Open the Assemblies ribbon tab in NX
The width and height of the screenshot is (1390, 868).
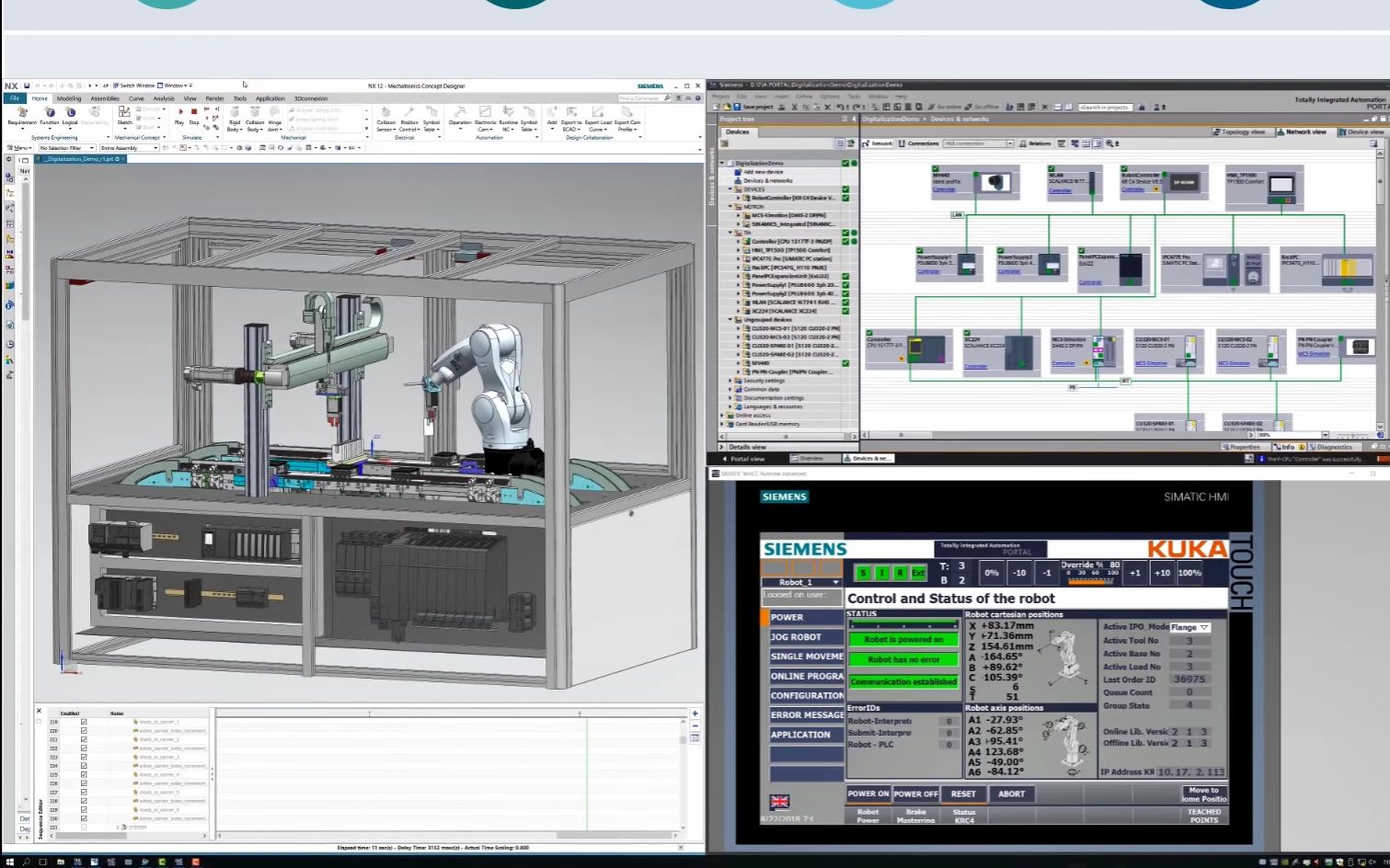click(x=104, y=98)
